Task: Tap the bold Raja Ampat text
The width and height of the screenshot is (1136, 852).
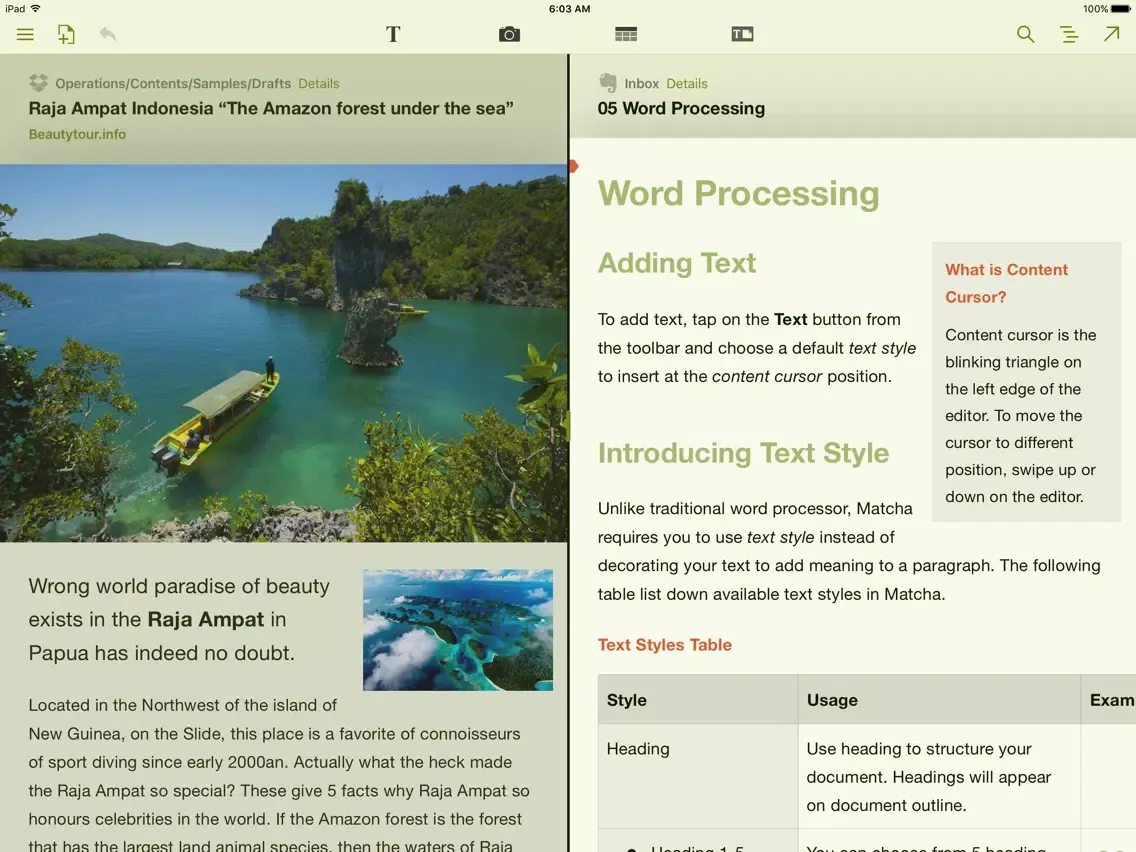Action: tap(206, 619)
